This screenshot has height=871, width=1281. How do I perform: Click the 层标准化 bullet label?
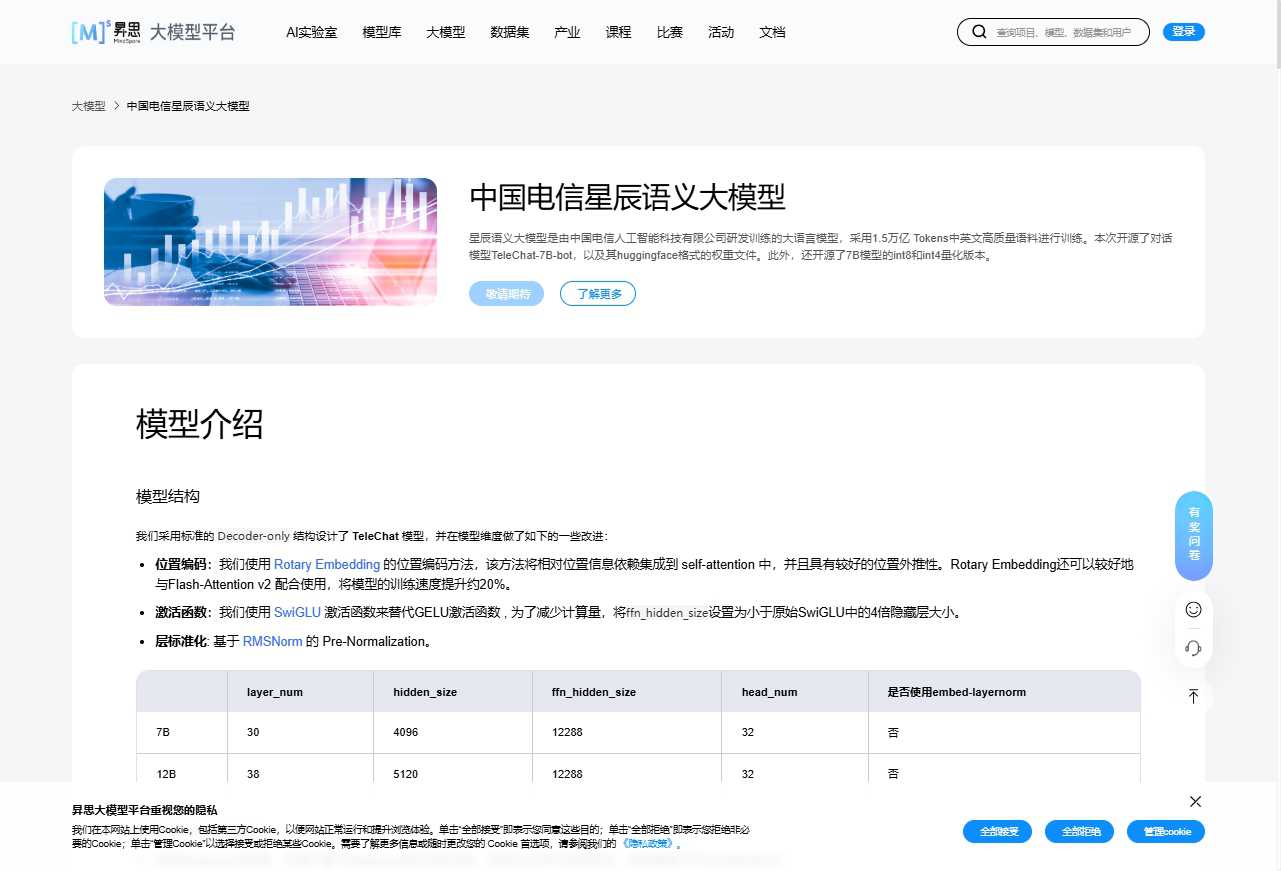click(x=180, y=642)
